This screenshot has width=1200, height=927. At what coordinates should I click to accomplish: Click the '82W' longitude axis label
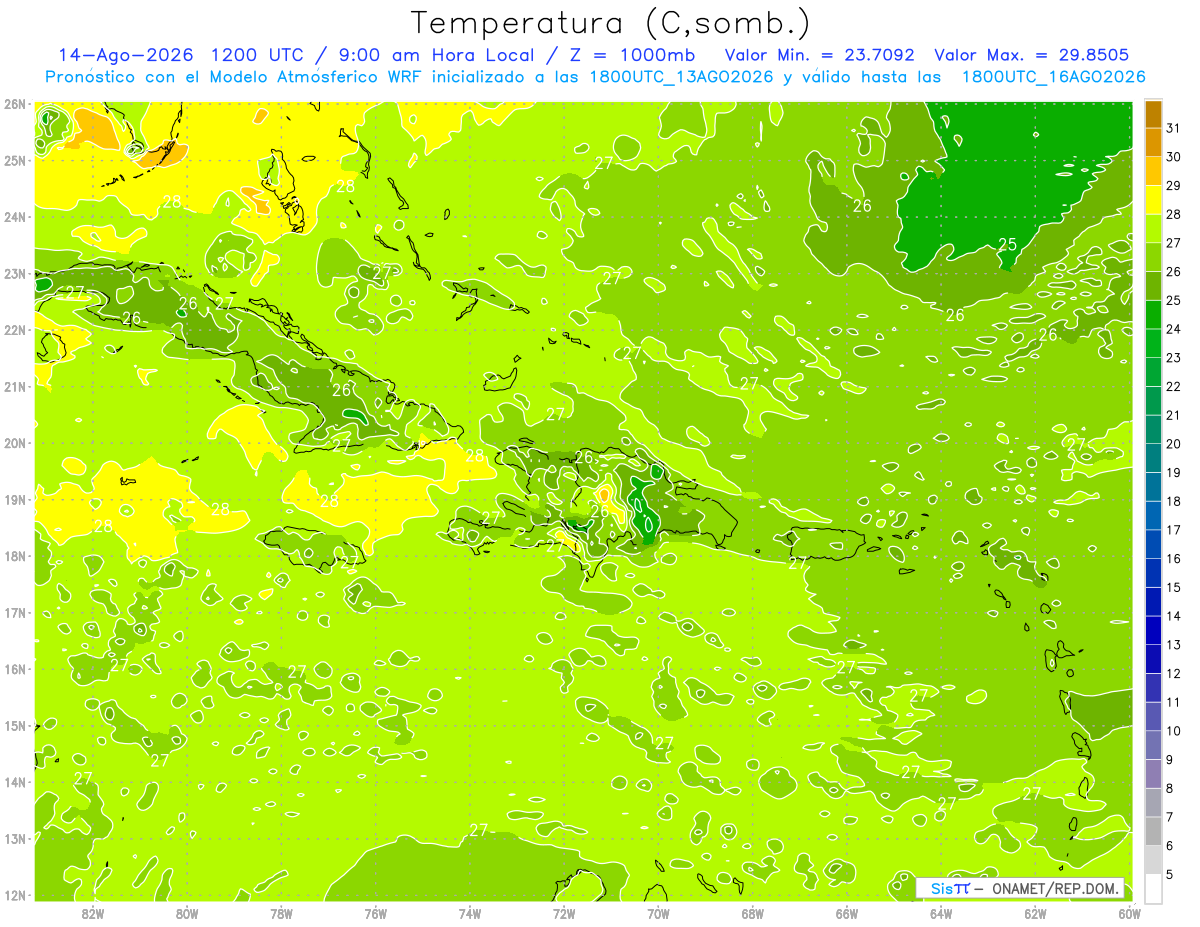point(93,913)
